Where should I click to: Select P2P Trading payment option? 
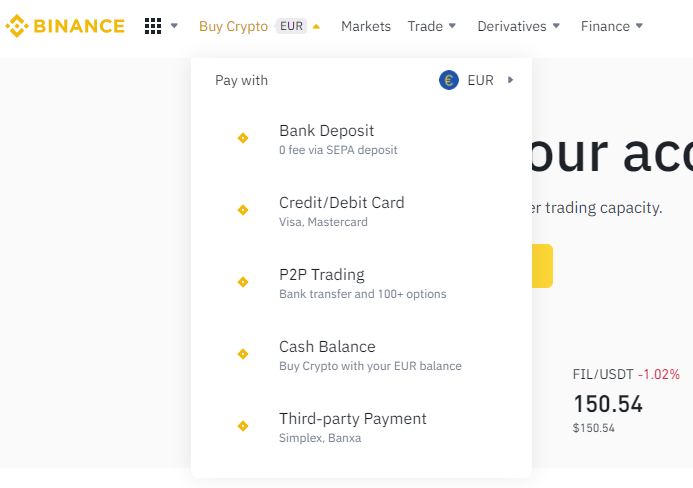[361, 283]
